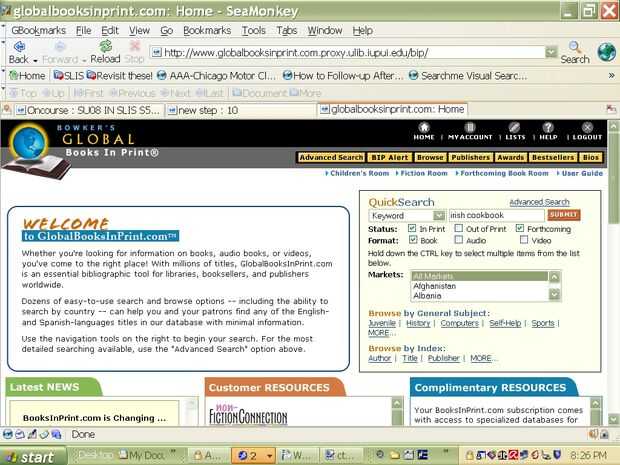Open the Window menu
The width and height of the screenshot is (620, 465).
325,30
